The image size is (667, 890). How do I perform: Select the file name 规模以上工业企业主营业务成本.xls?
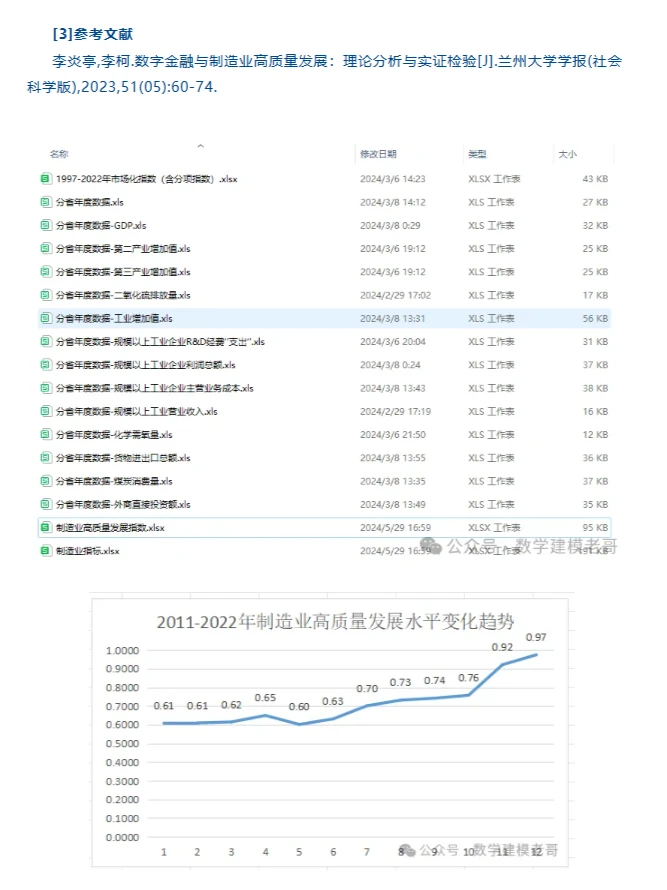(154, 388)
